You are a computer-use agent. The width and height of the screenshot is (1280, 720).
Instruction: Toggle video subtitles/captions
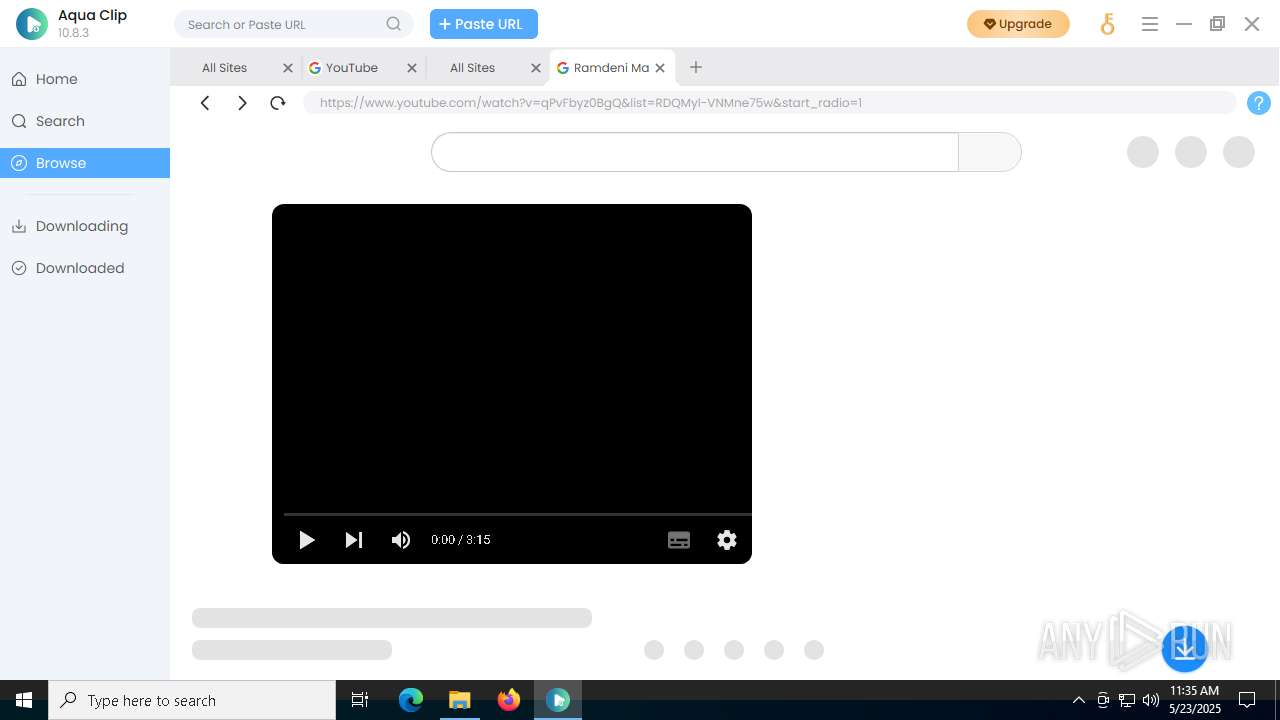[x=679, y=540]
